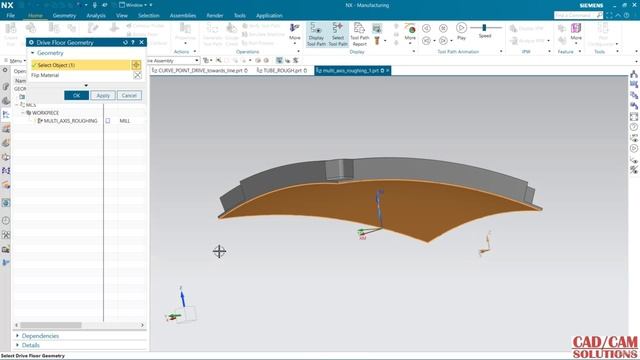Click the Select Tool Path icon
The height and width of the screenshot is (360, 640).
coord(338,34)
